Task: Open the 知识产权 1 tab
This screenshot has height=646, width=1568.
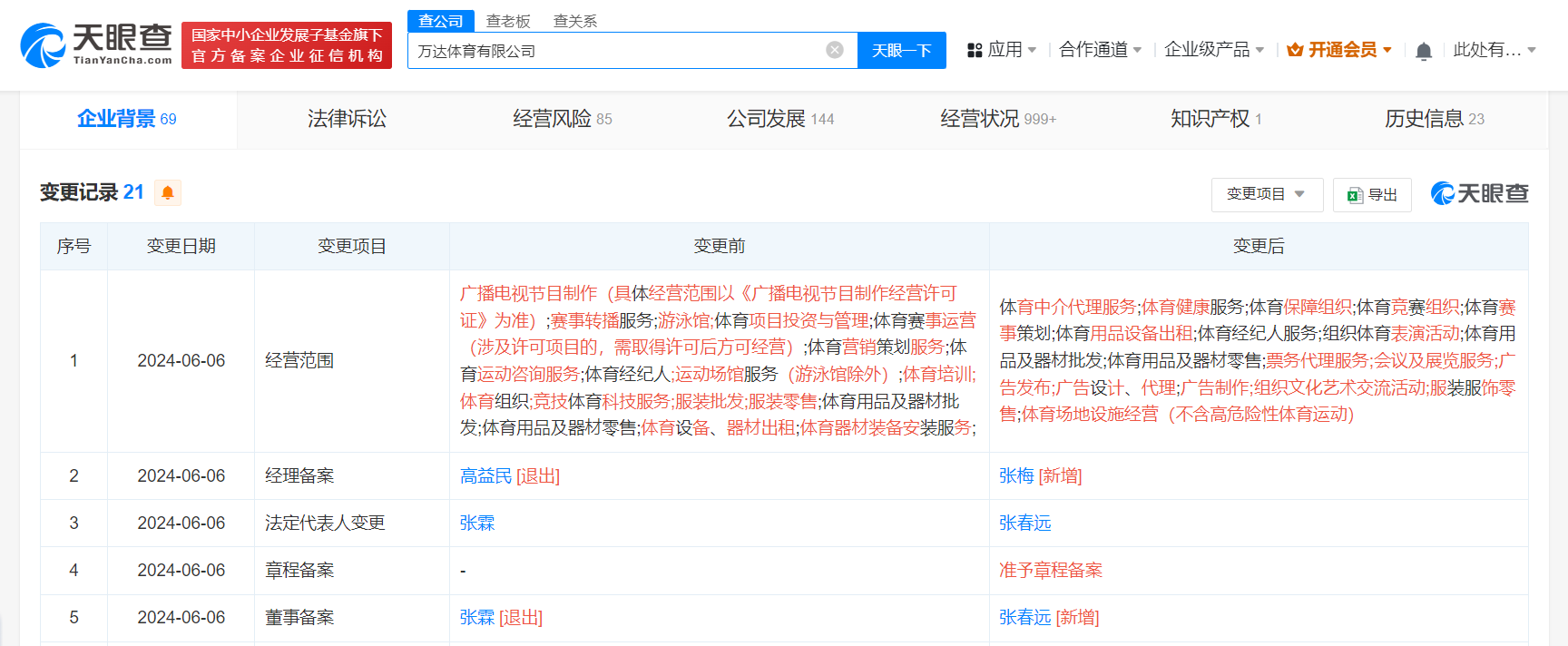Action: (x=1216, y=119)
